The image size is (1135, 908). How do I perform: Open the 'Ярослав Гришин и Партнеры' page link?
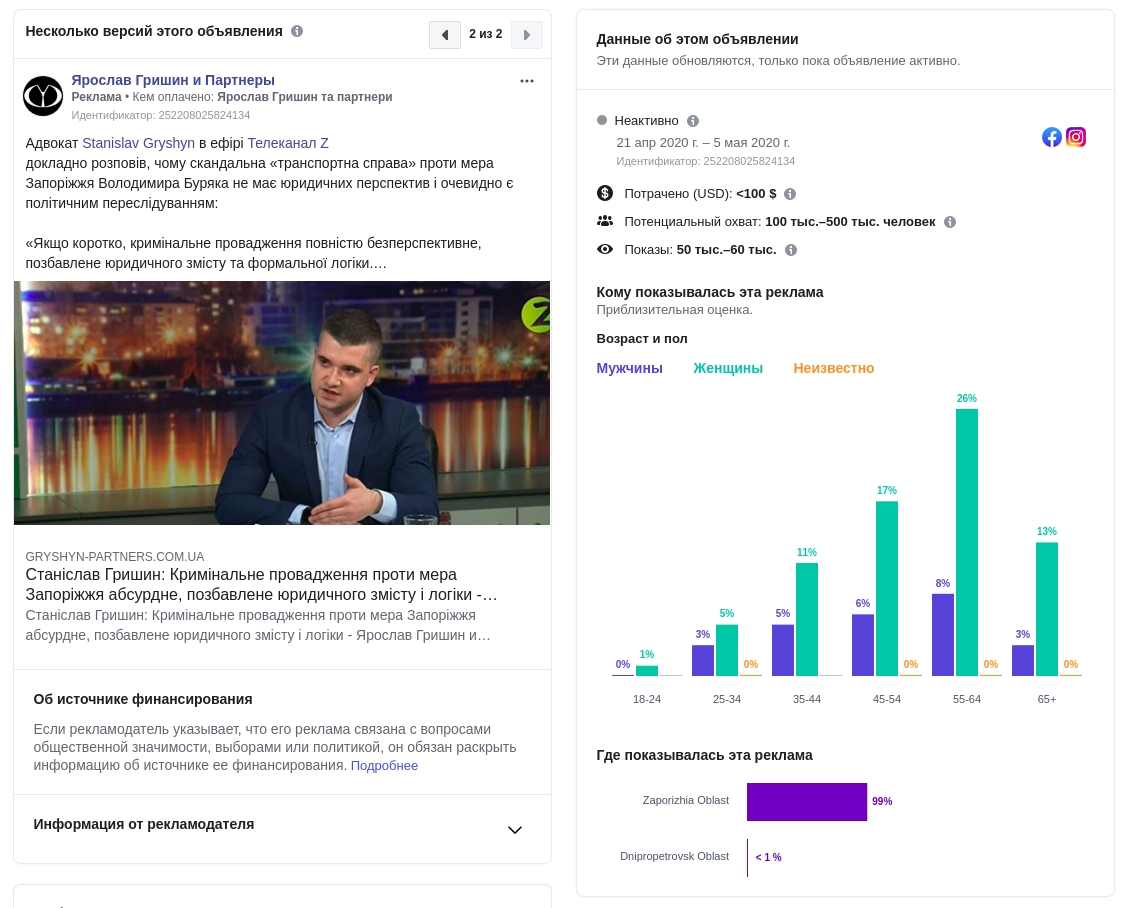tap(173, 80)
